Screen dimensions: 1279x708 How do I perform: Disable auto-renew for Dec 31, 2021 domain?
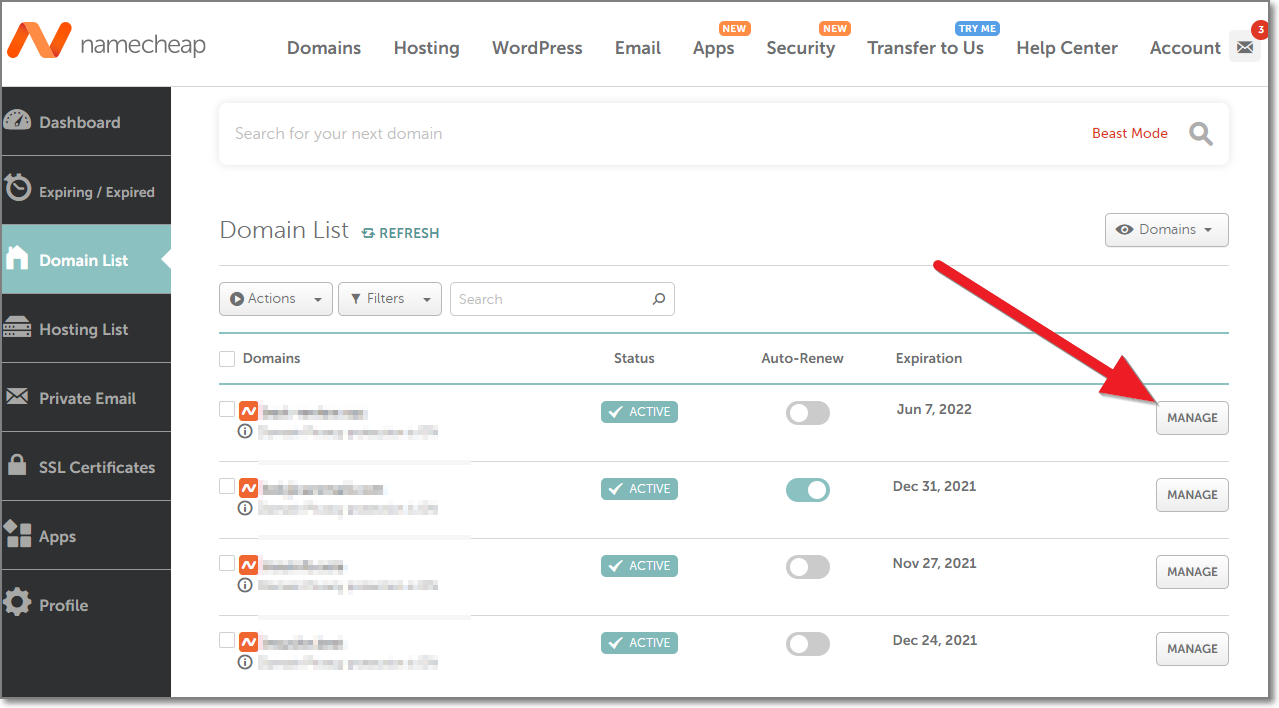(x=808, y=490)
